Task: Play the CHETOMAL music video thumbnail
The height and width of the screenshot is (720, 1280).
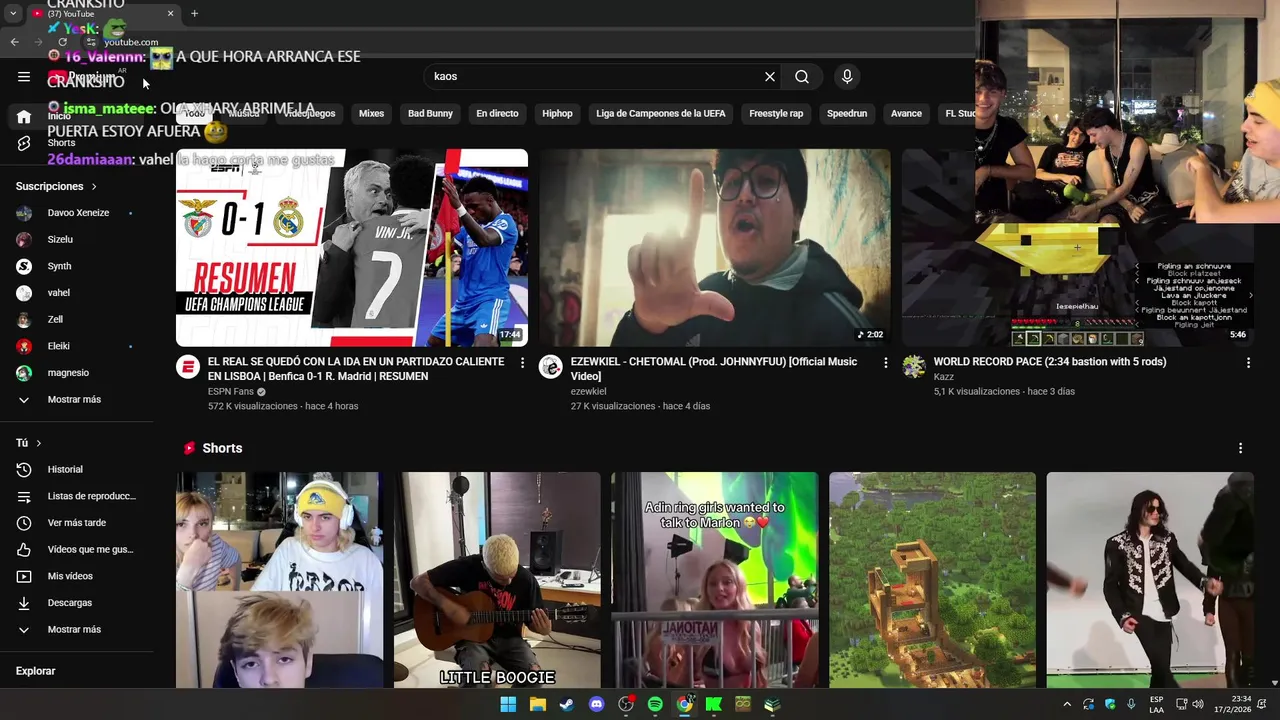Action: (715, 248)
